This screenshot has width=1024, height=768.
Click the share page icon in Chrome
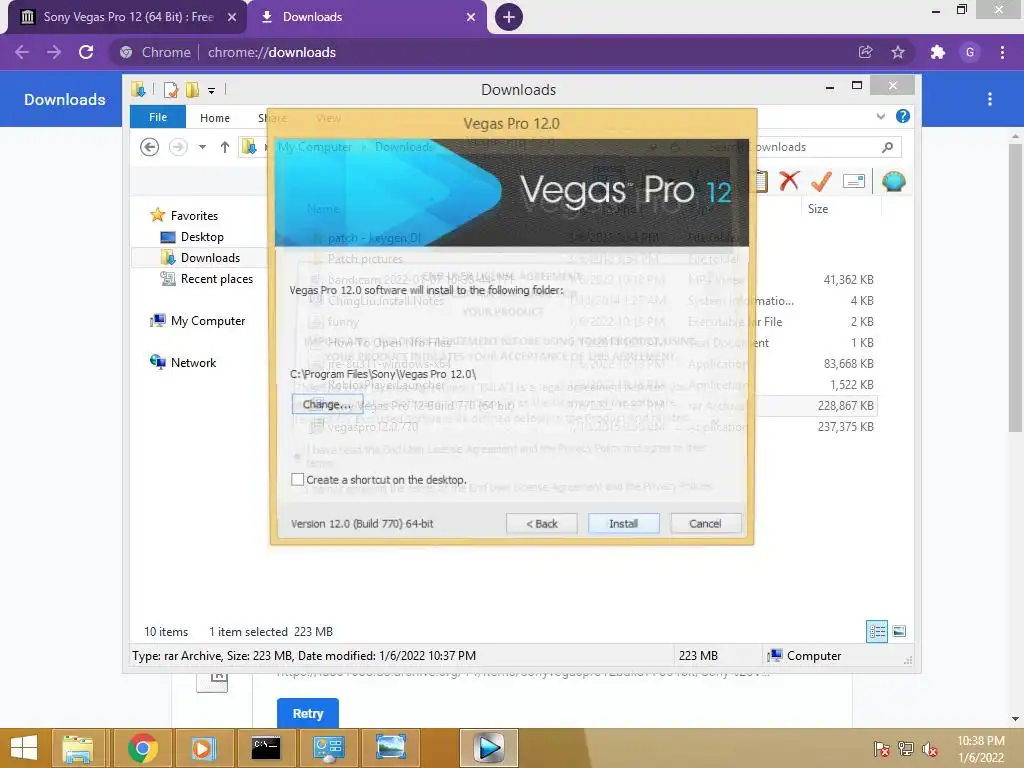[x=865, y=52]
